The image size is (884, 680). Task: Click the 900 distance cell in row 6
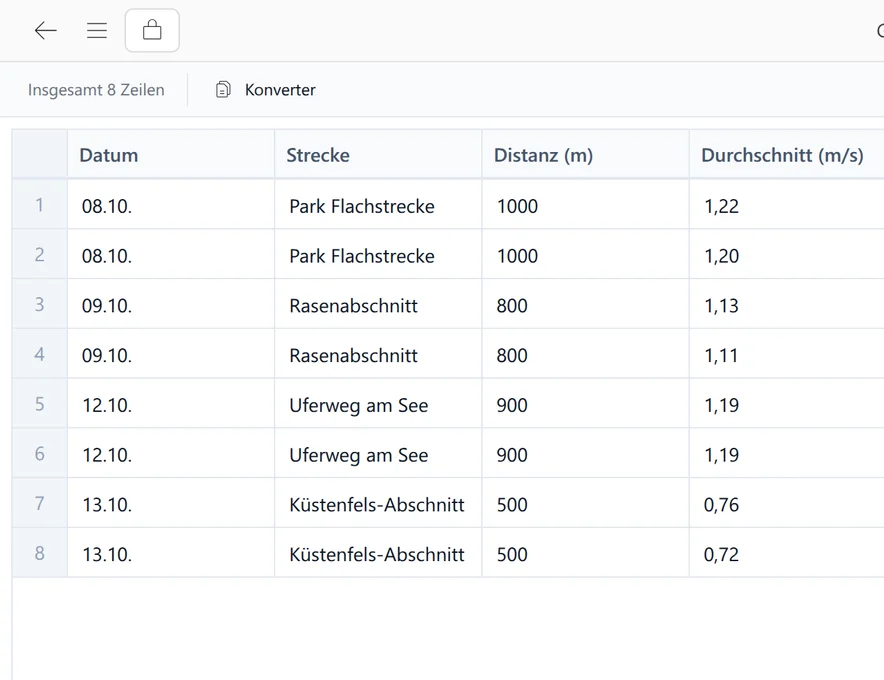[x=585, y=453]
